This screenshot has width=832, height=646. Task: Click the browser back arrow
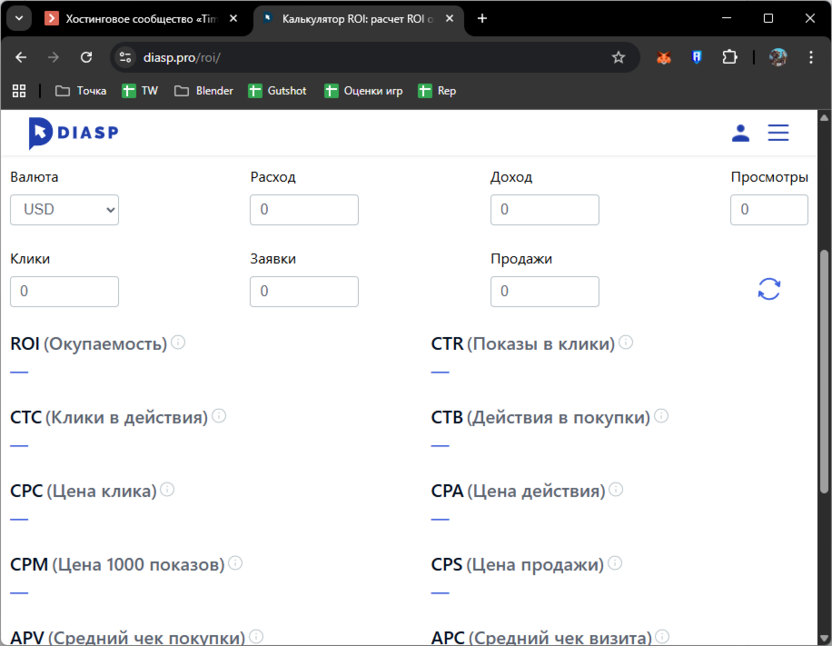pos(20,57)
